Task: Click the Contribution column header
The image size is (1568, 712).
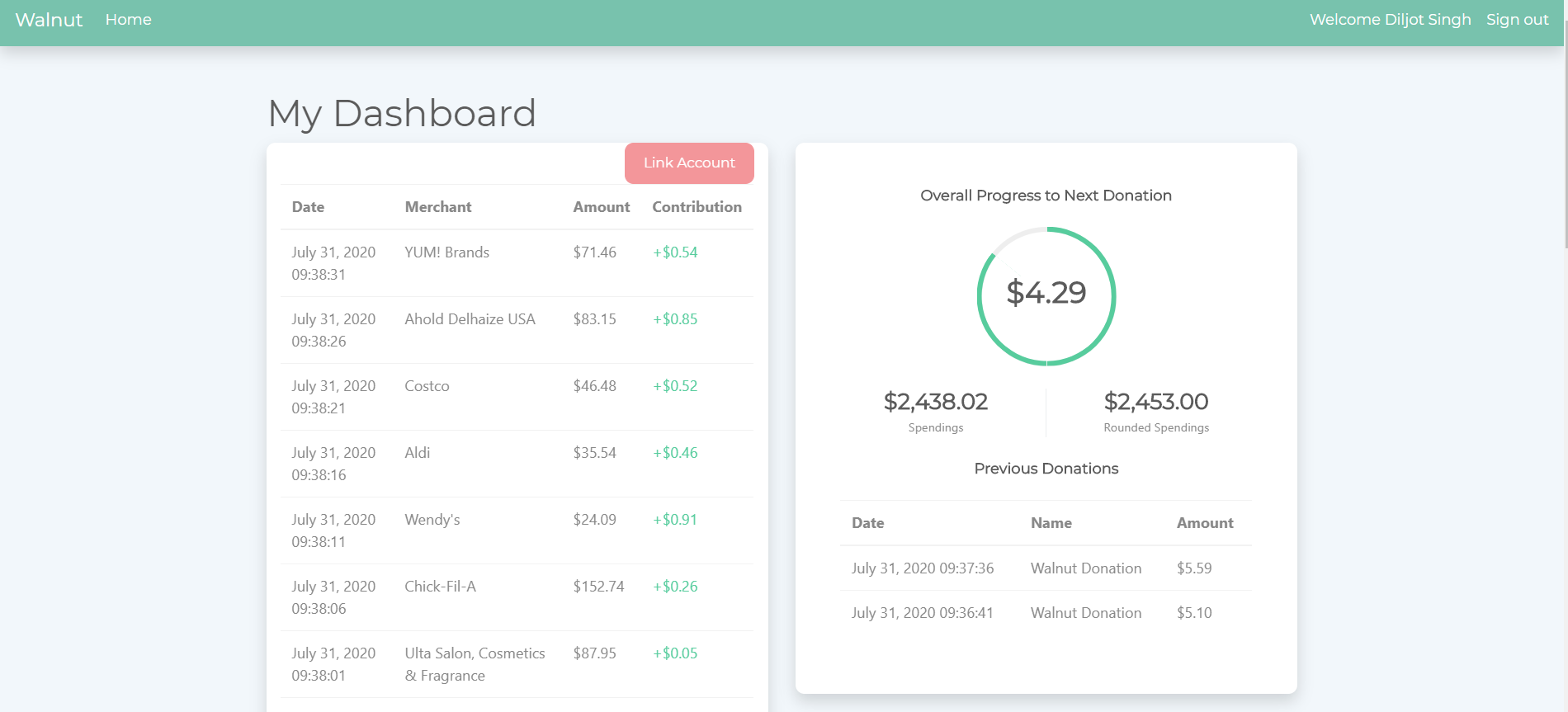Action: (x=697, y=207)
